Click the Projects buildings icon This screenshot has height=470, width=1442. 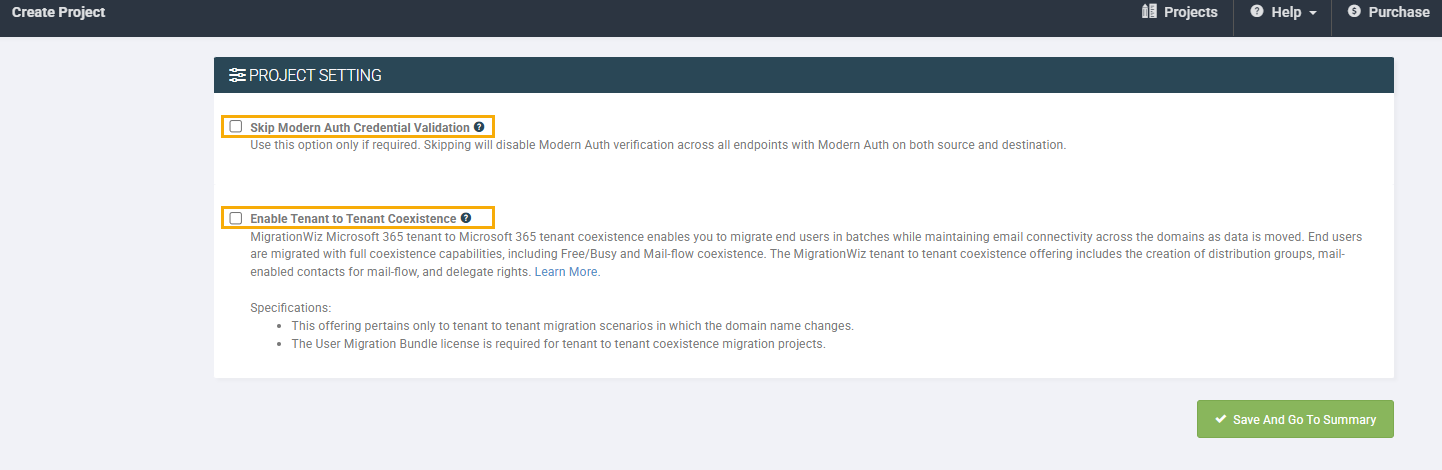1149,12
